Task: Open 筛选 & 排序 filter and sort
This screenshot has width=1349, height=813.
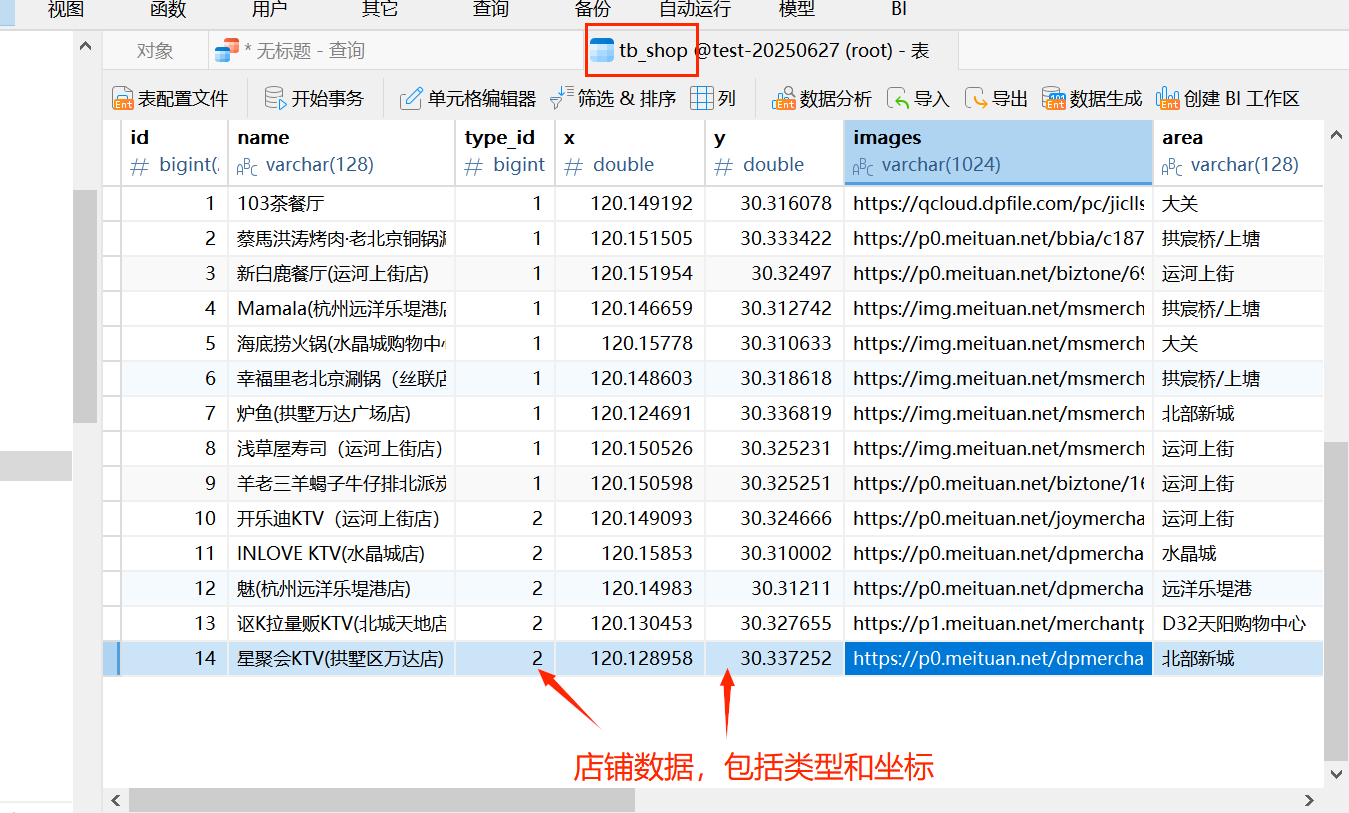Action: 613,98
